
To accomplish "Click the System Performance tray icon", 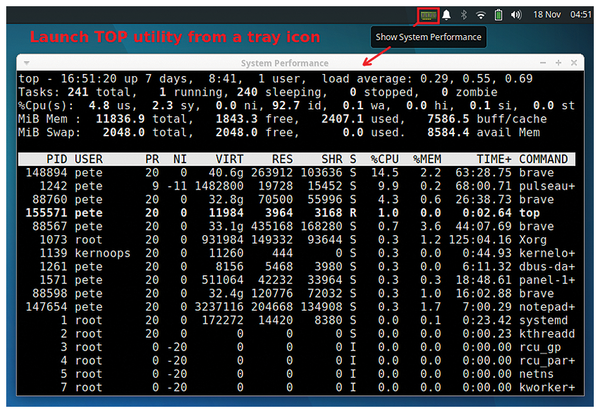I will (428, 15).
